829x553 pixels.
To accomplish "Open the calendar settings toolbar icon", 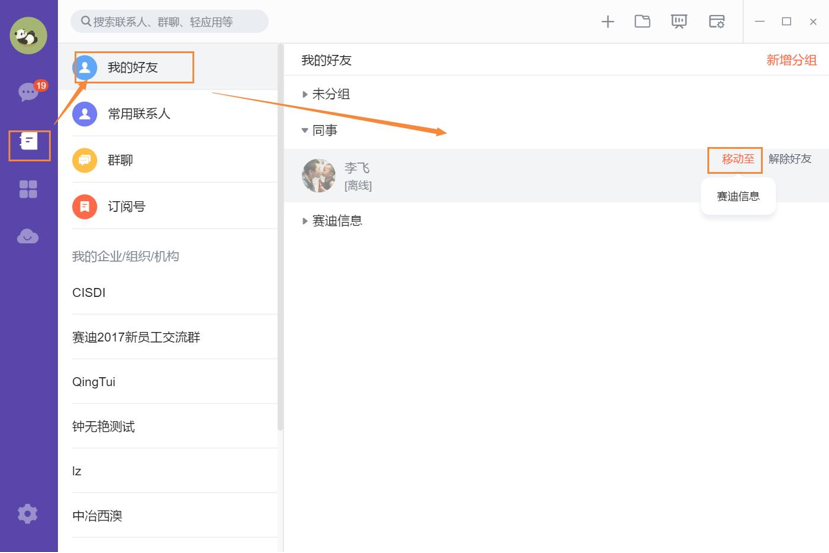I will (x=716, y=22).
